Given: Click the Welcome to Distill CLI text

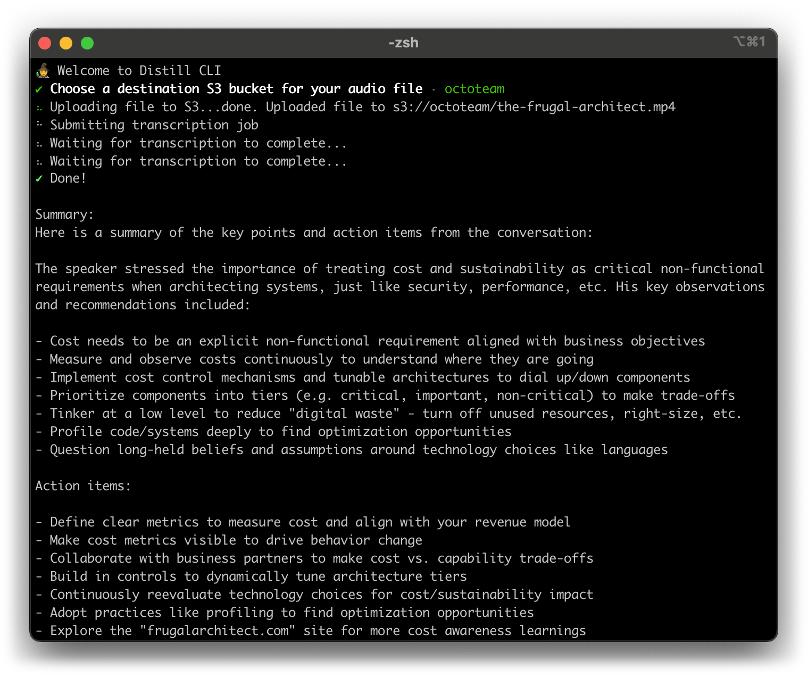Looking at the screenshot, I should click(x=139, y=71).
